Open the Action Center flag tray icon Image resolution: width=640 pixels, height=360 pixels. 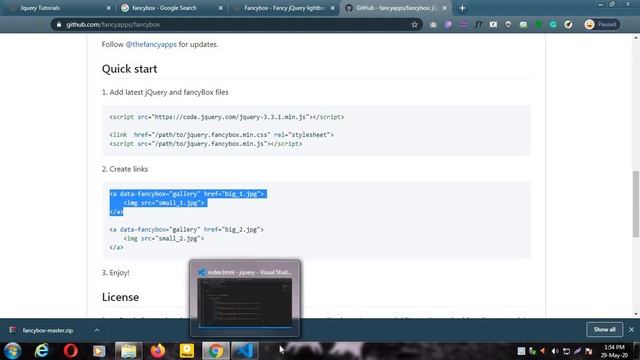[x=589, y=351]
